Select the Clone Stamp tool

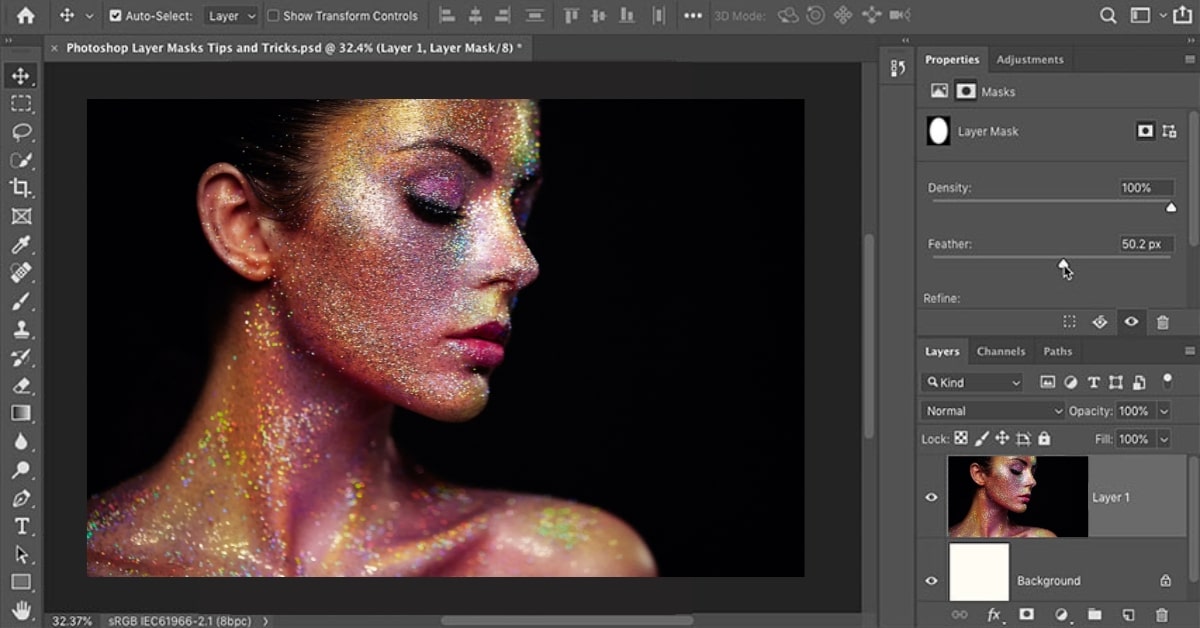(21, 328)
